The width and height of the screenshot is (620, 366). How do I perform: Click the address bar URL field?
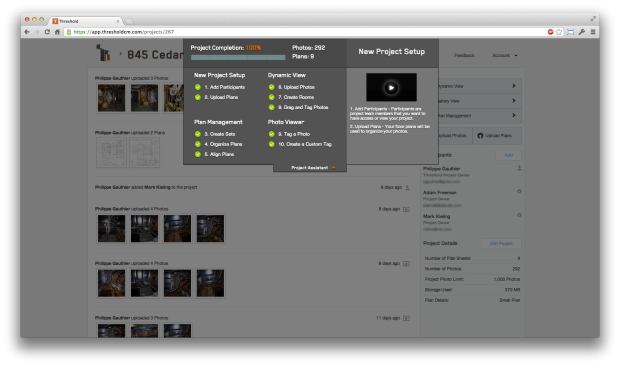tap(304, 32)
